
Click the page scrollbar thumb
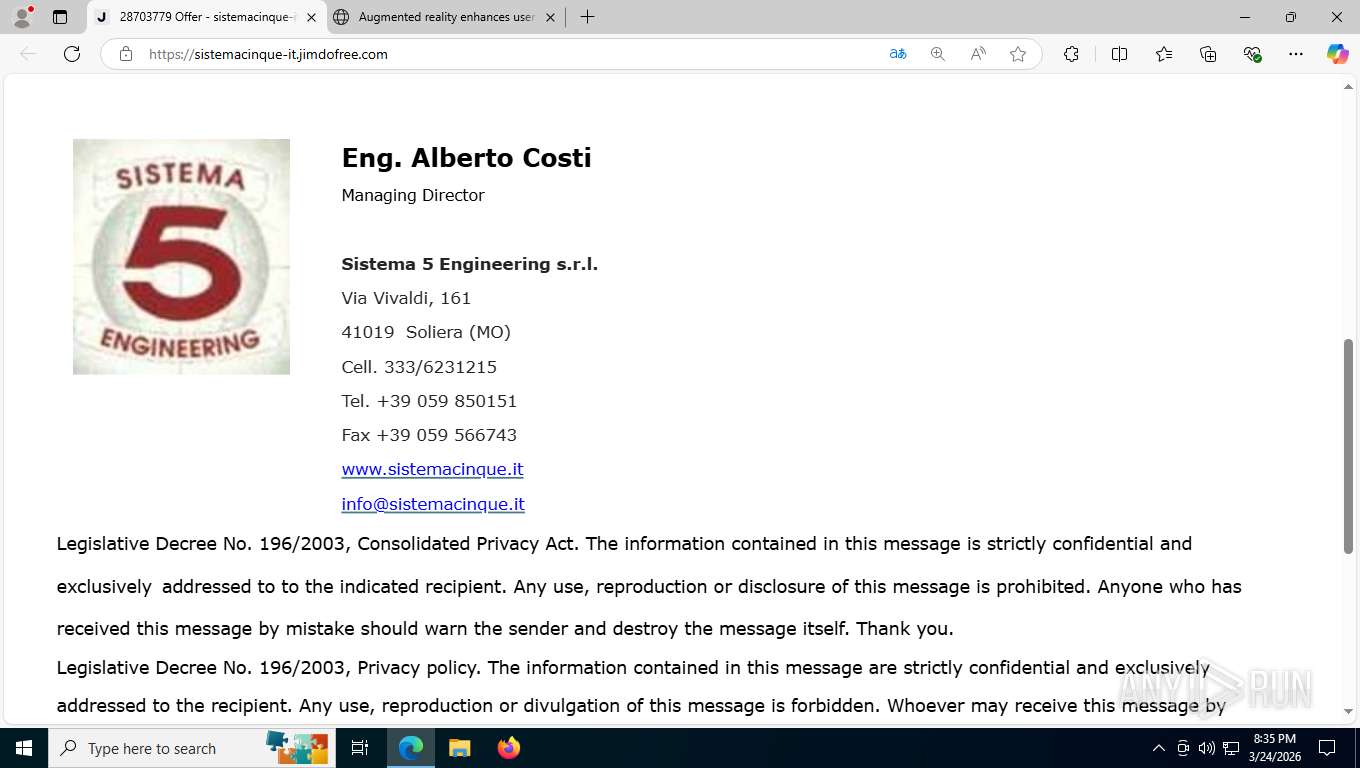click(1348, 446)
